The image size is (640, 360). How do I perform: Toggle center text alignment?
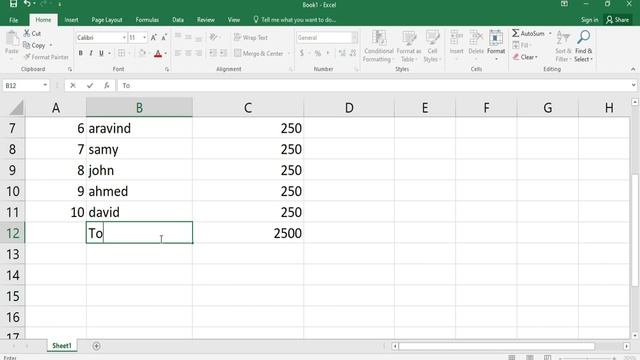pyautogui.click(x=188, y=53)
